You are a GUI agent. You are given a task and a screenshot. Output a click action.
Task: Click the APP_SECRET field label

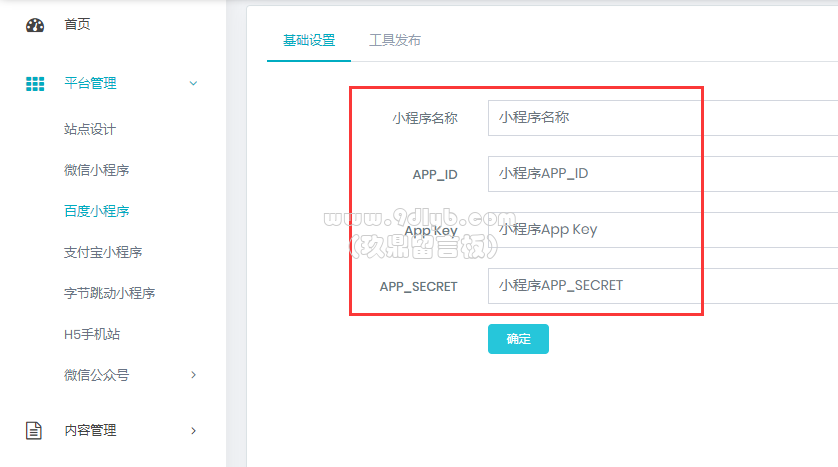pos(418,287)
